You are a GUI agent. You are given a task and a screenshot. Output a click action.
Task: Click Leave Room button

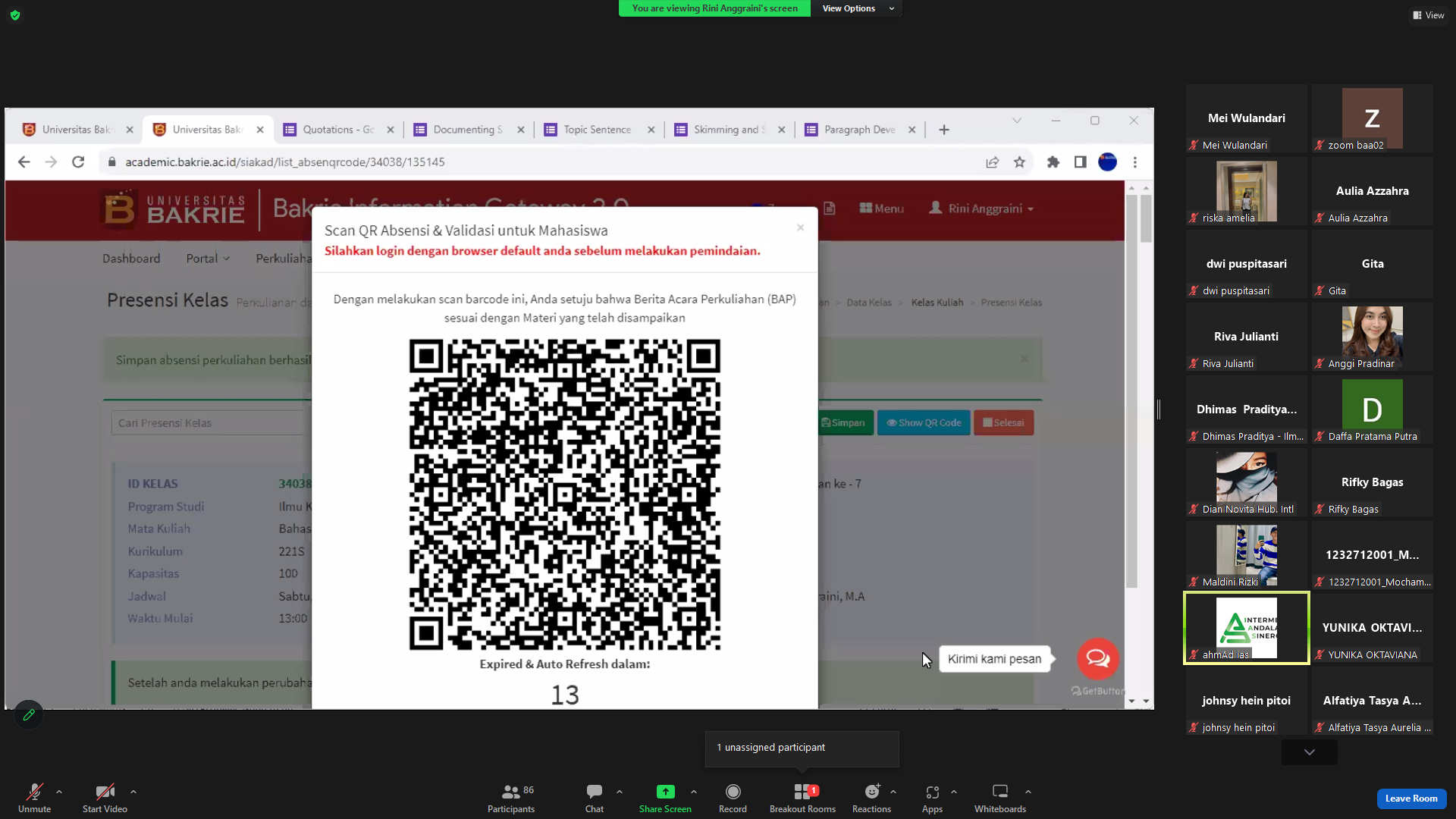(x=1411, y=799)
